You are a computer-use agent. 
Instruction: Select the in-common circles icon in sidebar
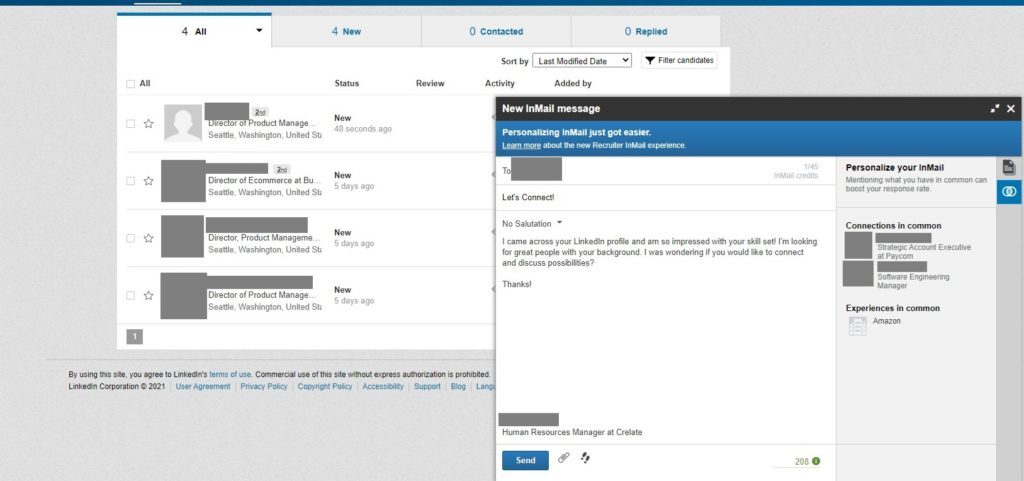1010,192
